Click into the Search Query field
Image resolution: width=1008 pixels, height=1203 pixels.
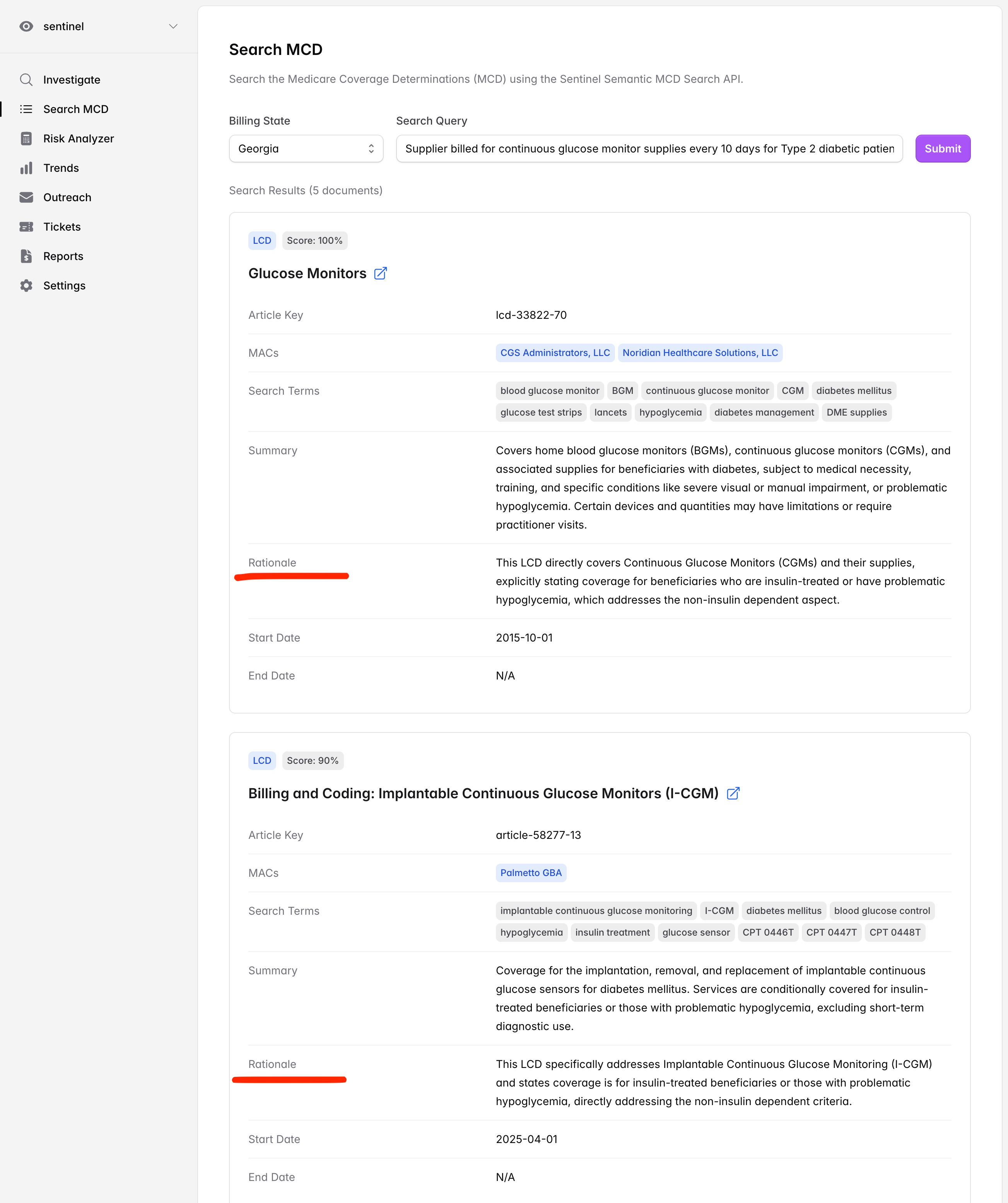click(x=649, y=149)
